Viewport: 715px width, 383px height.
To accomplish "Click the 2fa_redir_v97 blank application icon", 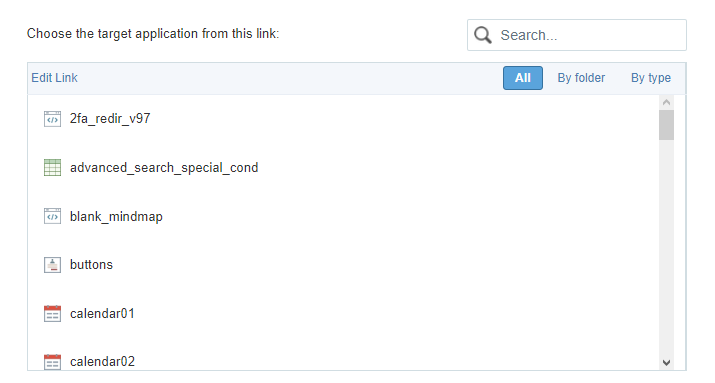I will pyautogui.click(x=52, y=119).
